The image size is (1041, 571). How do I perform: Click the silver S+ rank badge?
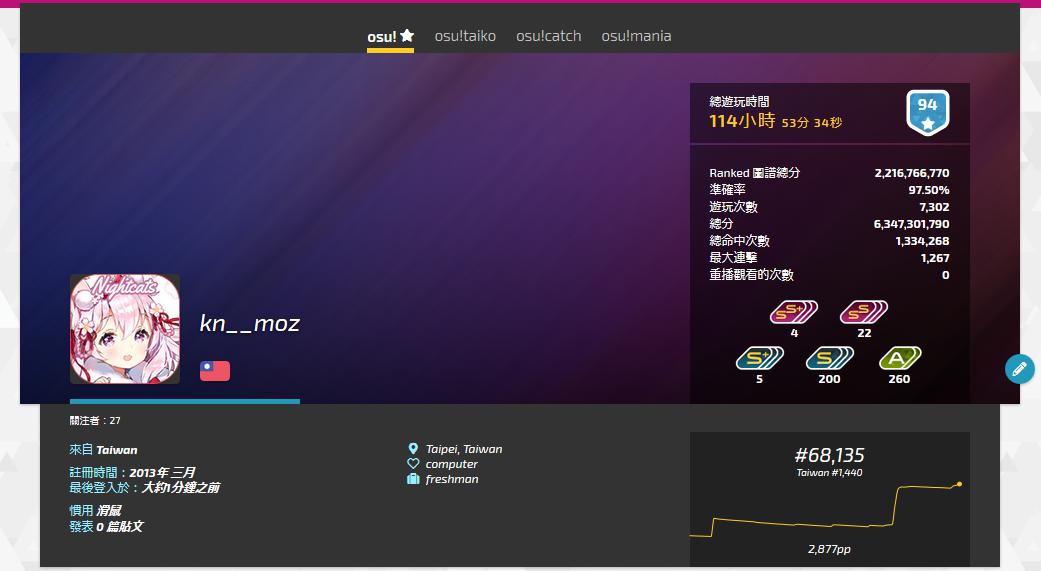click(760, 359)
